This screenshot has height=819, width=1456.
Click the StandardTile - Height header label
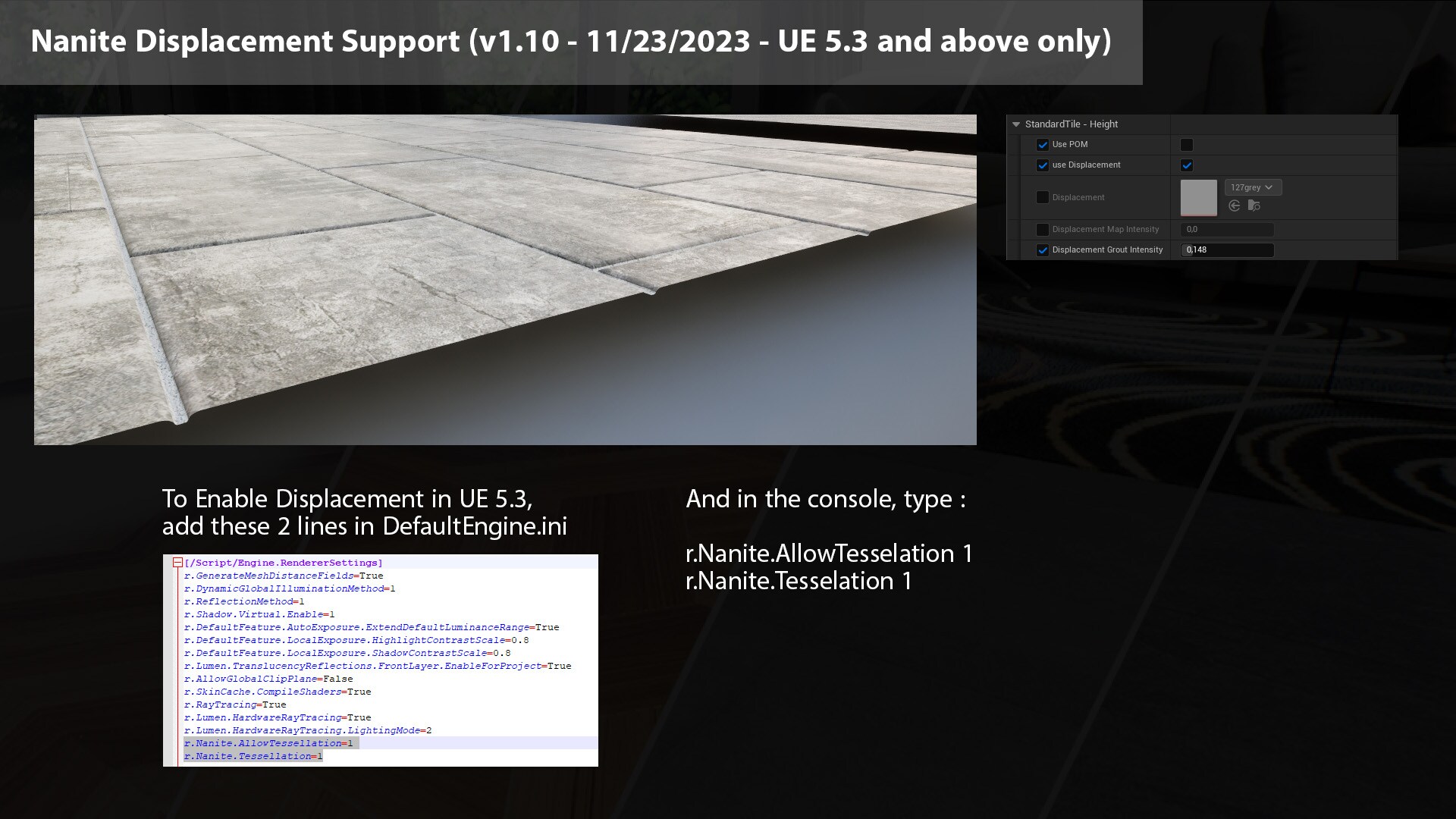(1071, 124)
